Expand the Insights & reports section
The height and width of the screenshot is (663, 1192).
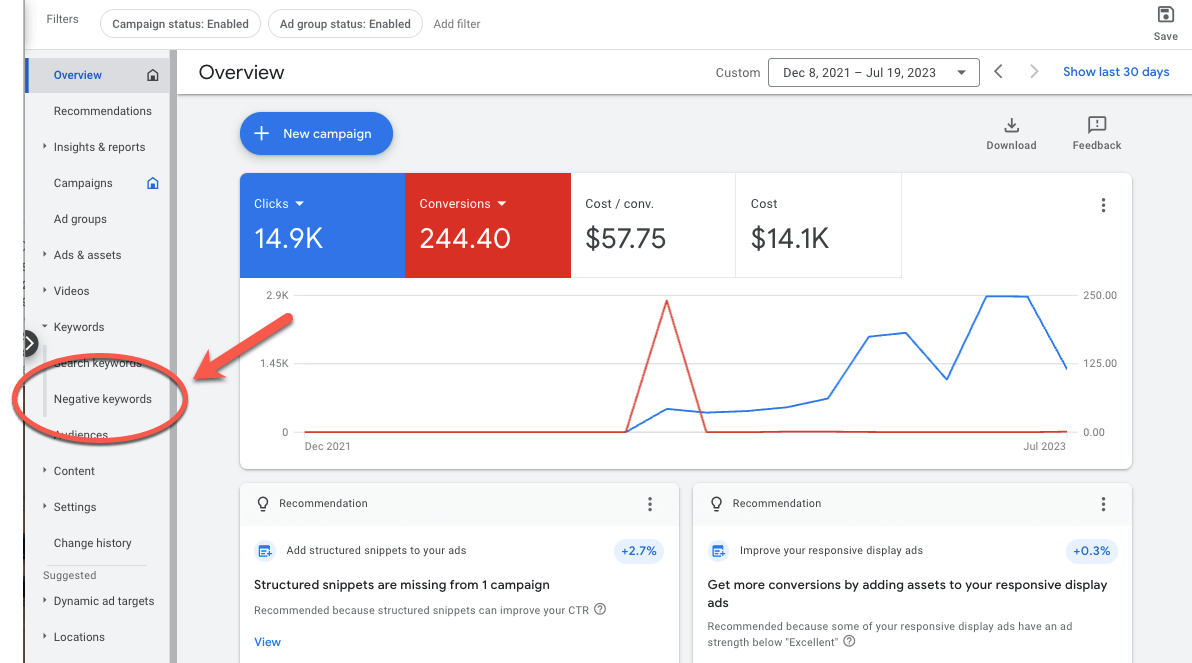(98, 146)
